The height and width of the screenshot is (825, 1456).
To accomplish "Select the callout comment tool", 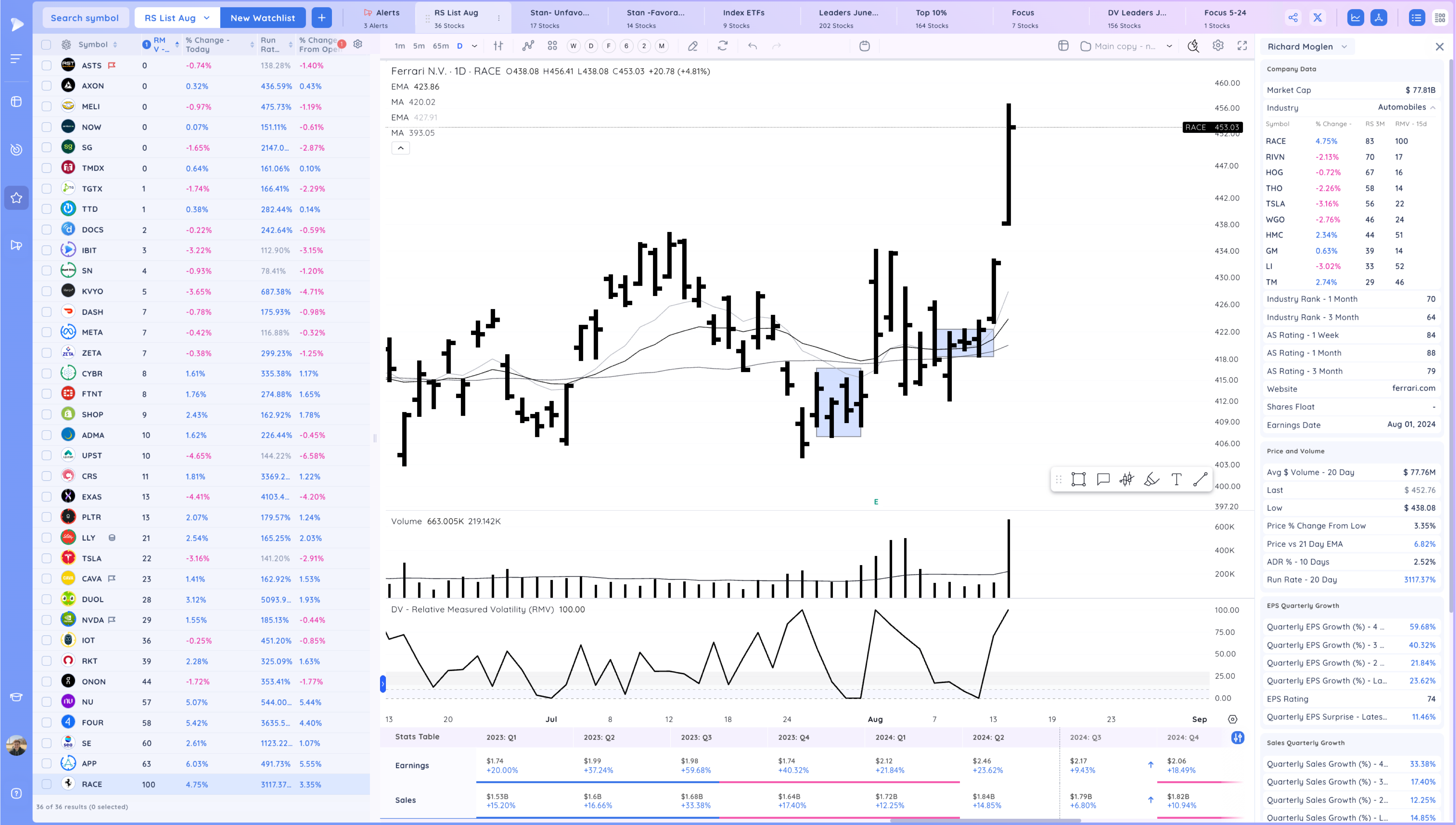I will click(1103, 479).
